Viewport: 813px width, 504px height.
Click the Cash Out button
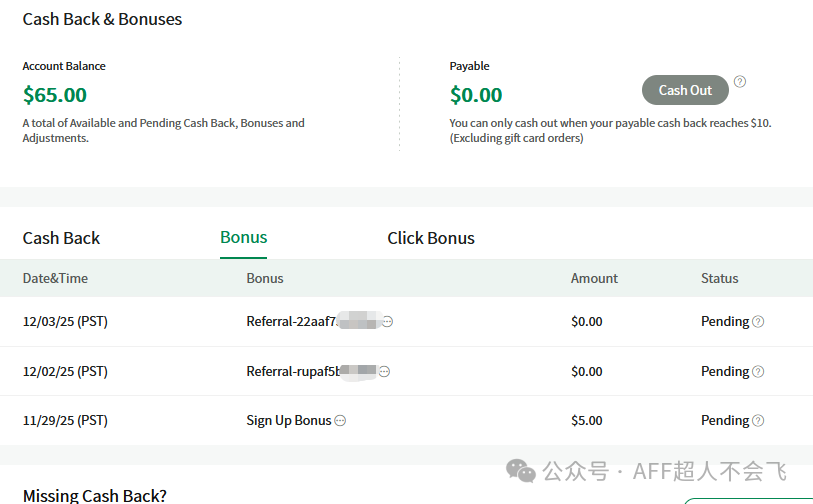(x=685, y=90)
